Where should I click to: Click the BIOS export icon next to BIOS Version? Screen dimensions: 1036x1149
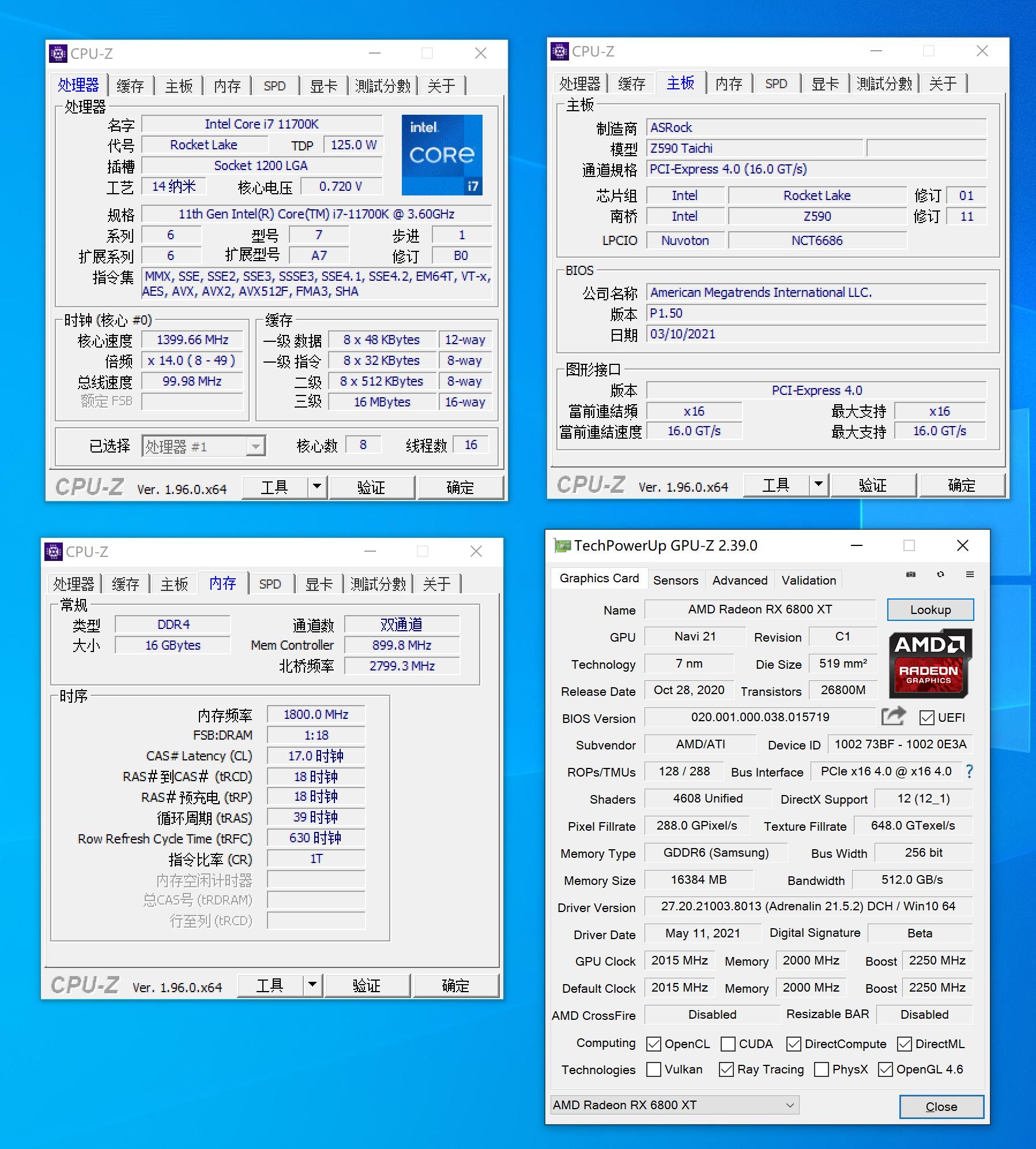(892, 717)
